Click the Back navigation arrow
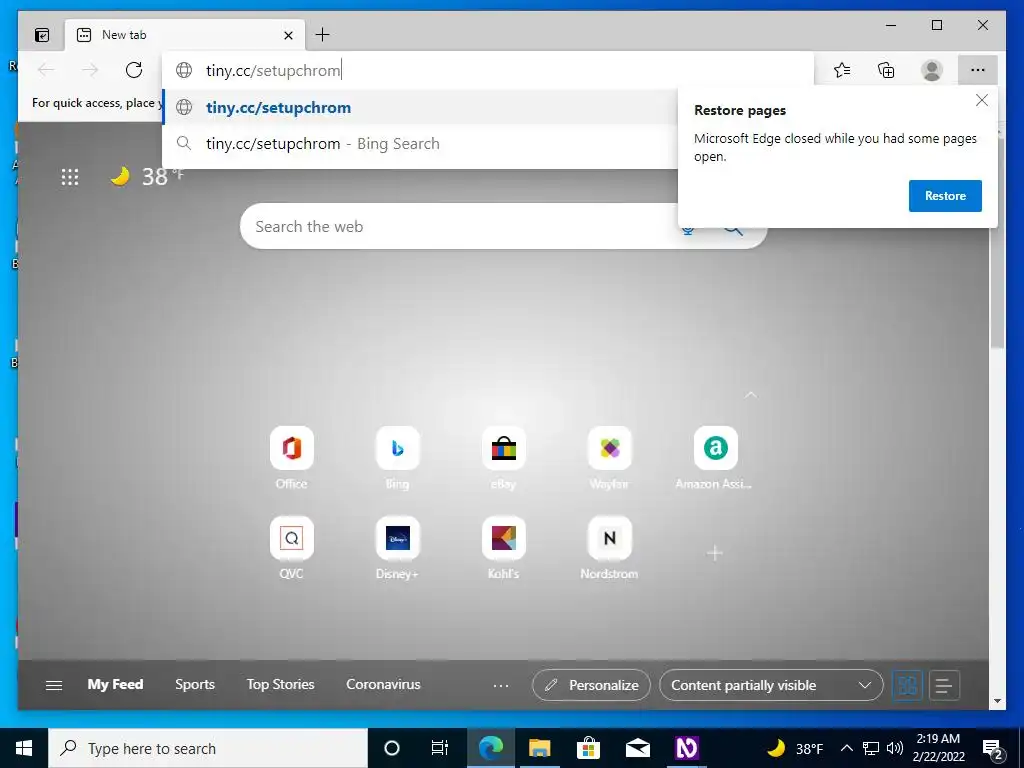This screenshot has width=1024, height=768. (x=46, y=70)
